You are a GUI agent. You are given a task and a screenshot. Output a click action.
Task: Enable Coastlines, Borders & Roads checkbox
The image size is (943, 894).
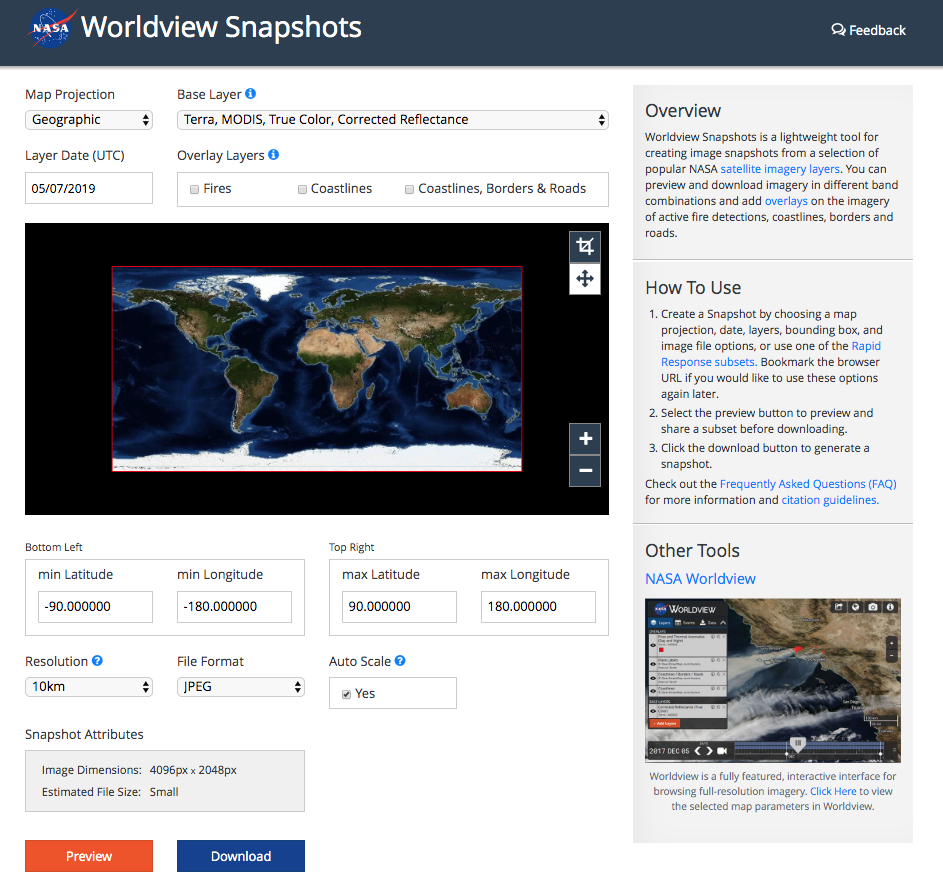[410, 189]
